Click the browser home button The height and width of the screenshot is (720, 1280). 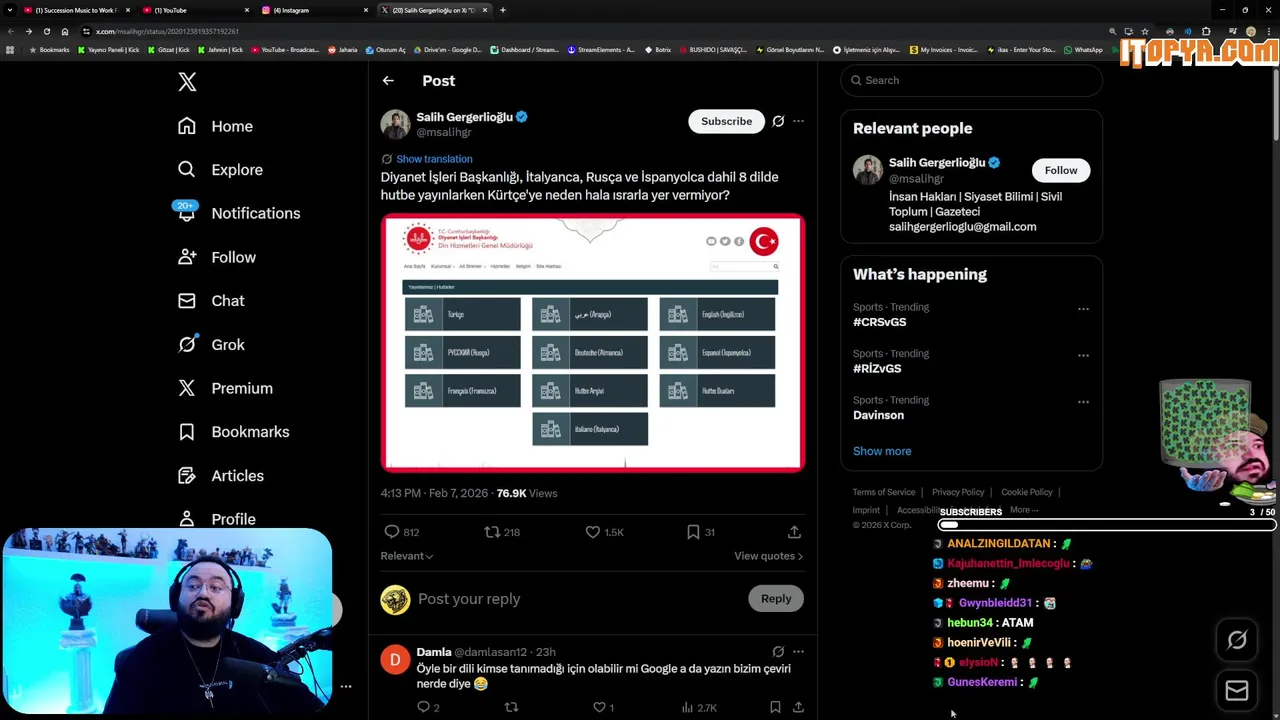click(65, 31)
